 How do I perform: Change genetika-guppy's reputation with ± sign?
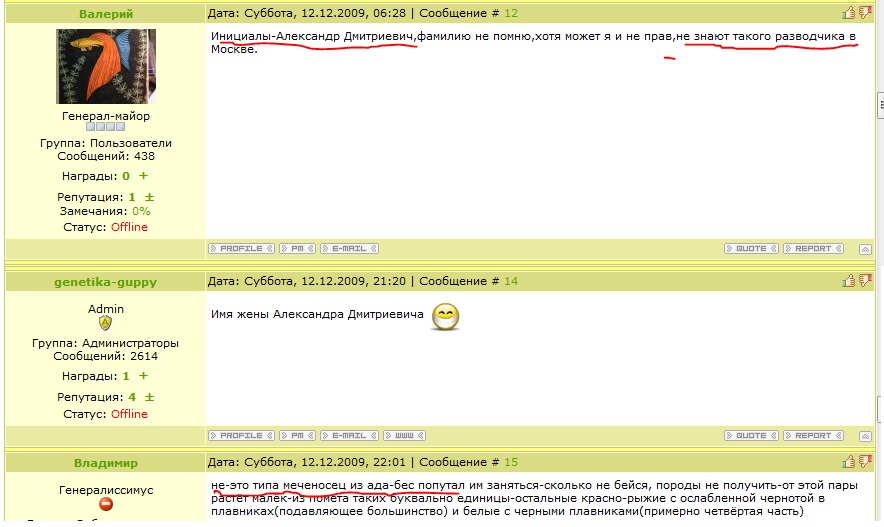(x=149, y=397)
